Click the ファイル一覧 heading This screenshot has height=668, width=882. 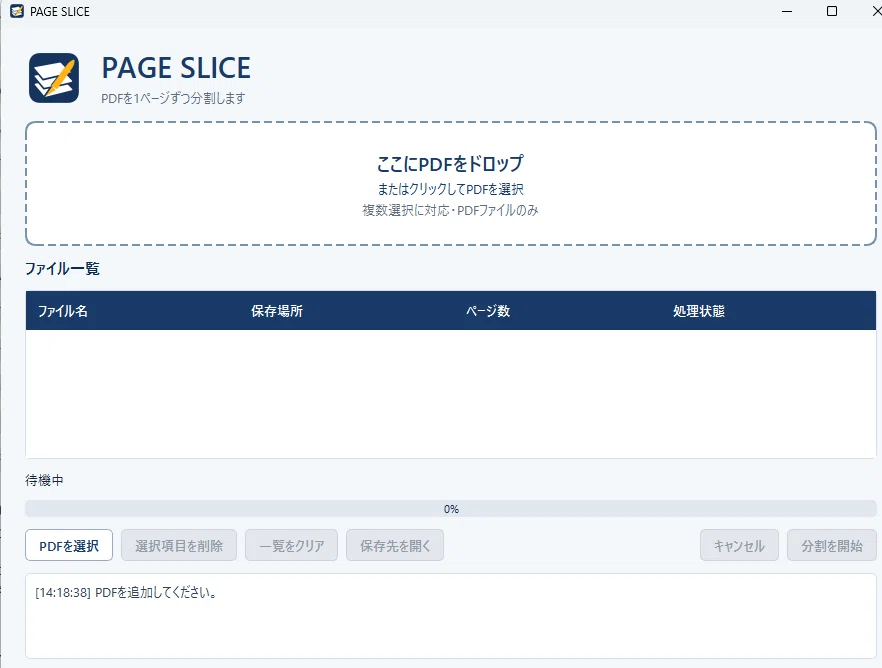coord(62,269)
